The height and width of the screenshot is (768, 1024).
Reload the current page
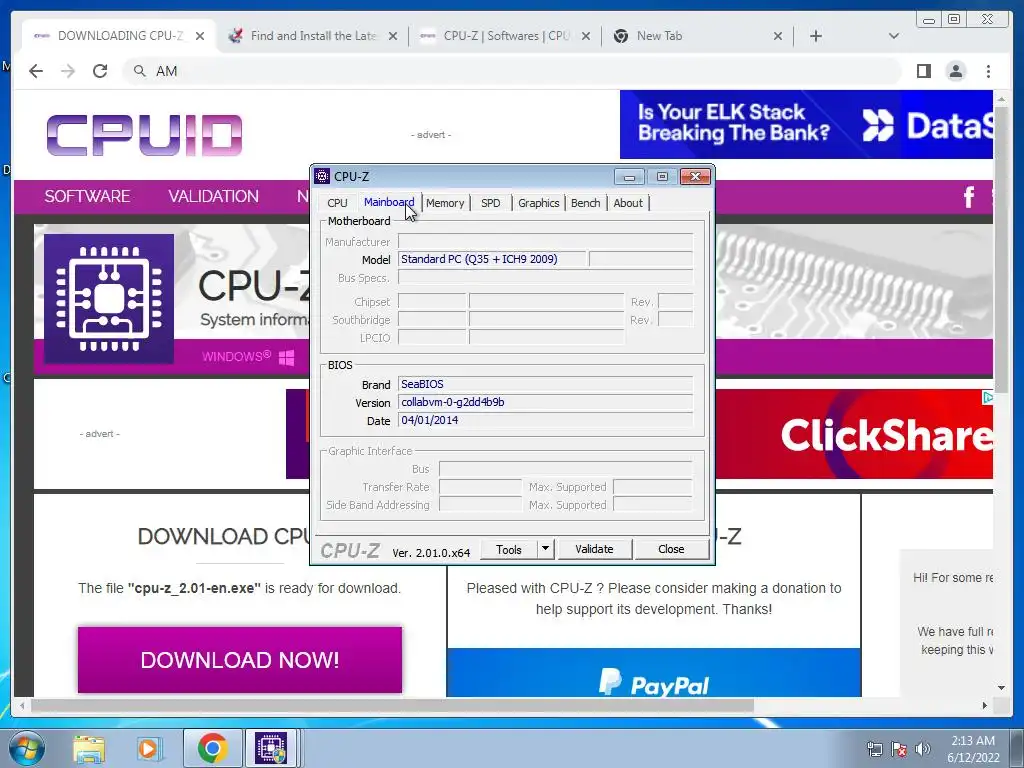(x=100, y=71)
